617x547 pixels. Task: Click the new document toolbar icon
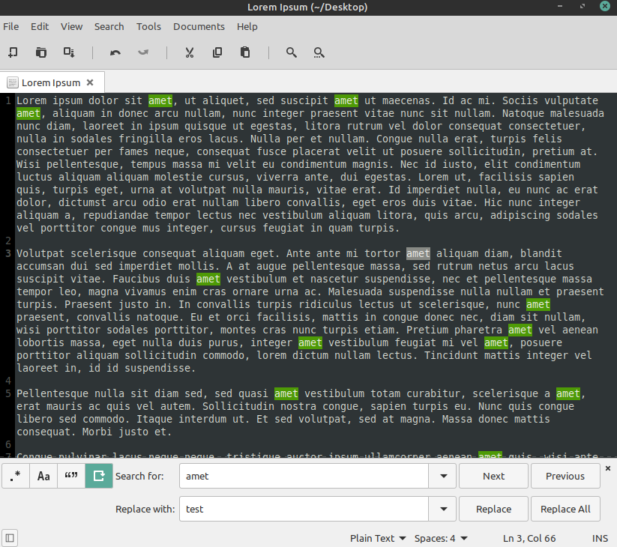tap(13, 52)
